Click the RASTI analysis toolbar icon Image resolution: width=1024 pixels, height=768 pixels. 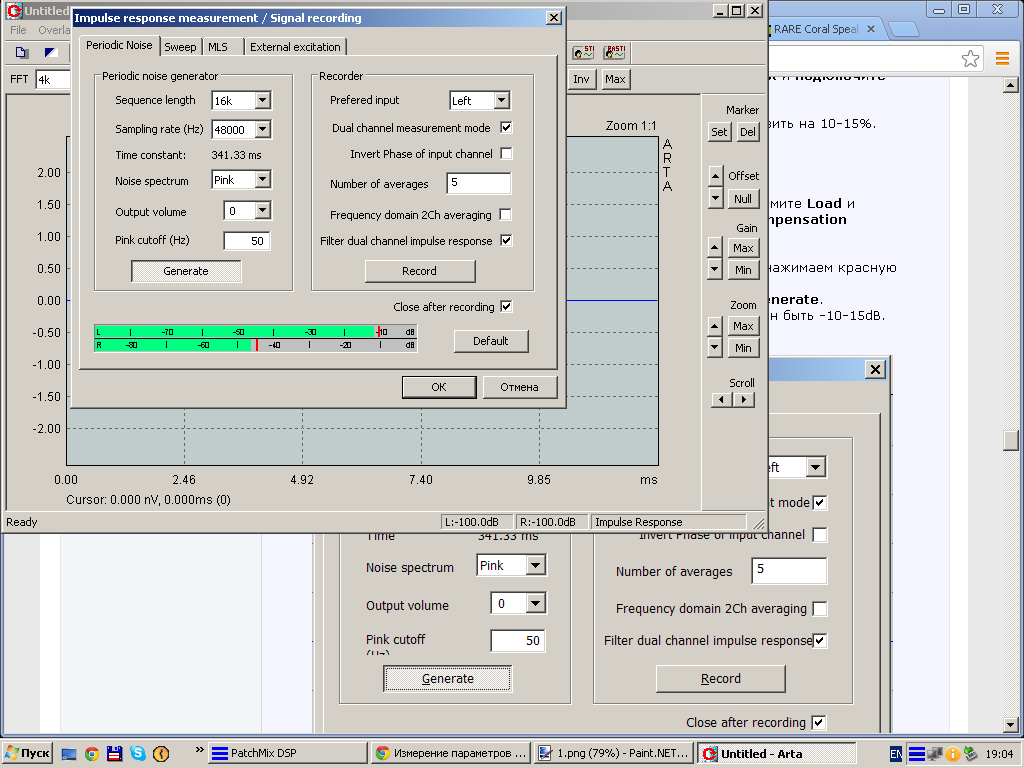(614, 53)
